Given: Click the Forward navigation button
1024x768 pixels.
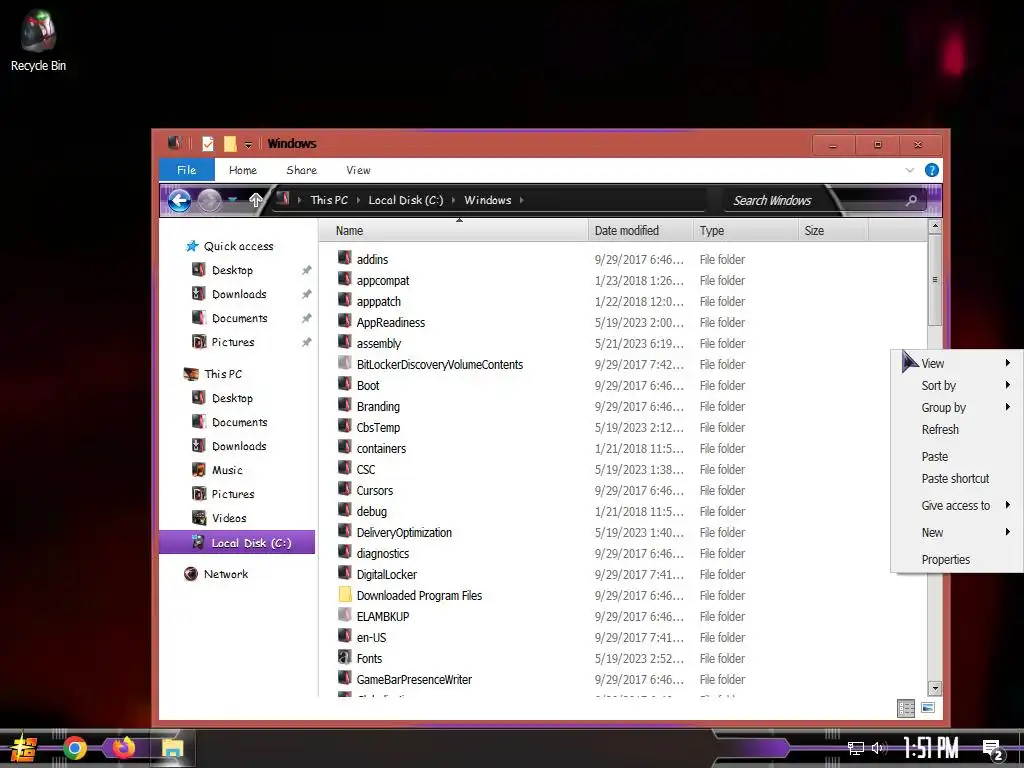Looking at the screenshot, I should point(210,200).
